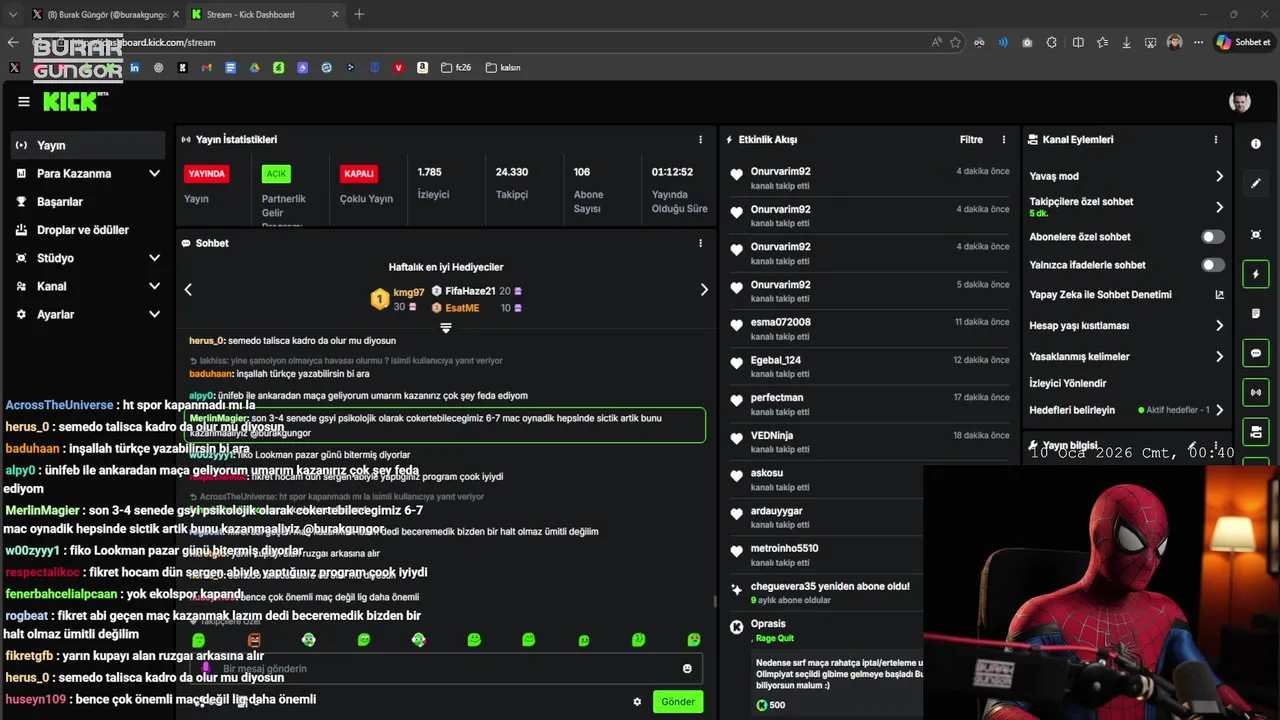Open Etkinlik Akışı three-dot menu

1004,140
